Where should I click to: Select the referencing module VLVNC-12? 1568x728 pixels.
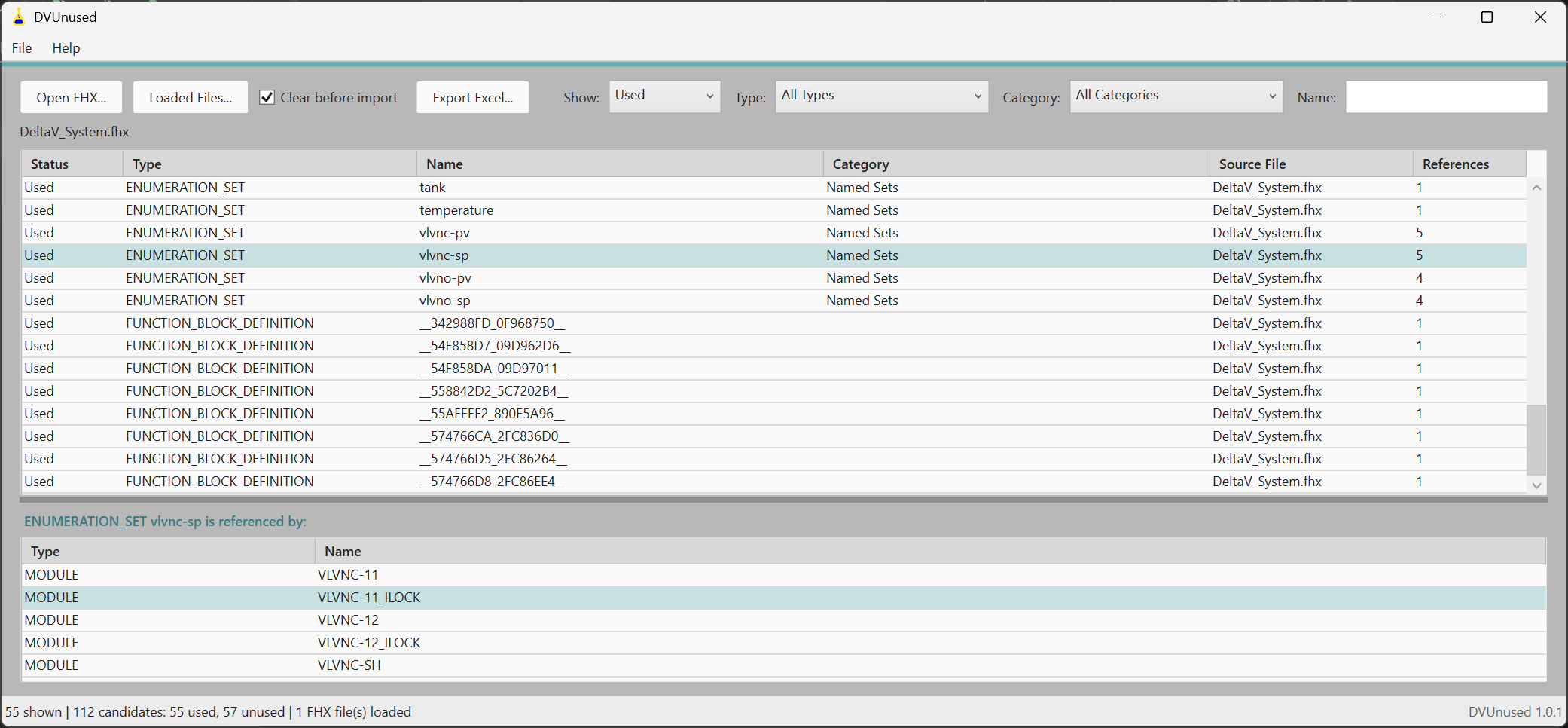[784, 620]
